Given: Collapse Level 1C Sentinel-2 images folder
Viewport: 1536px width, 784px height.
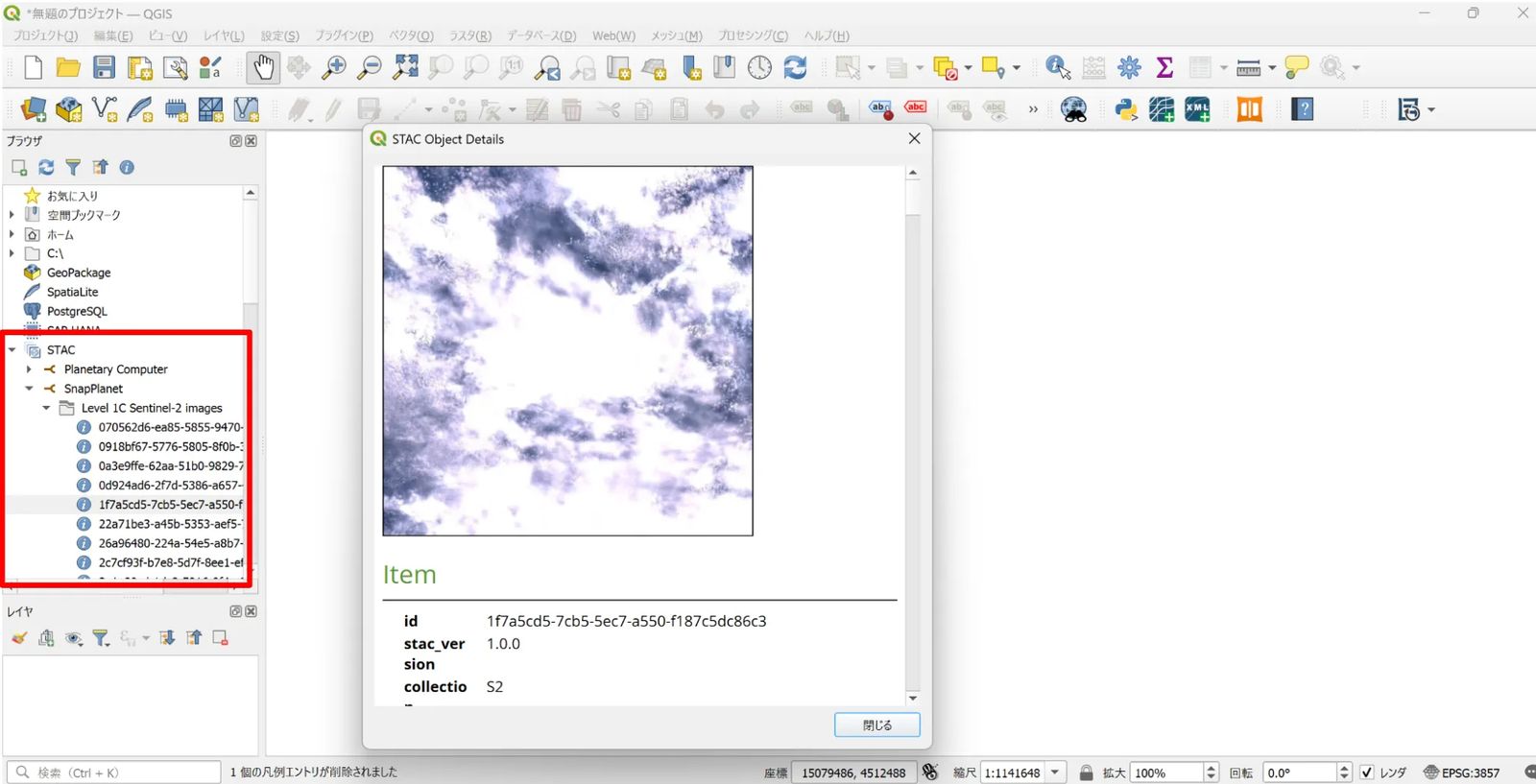Looking at the screenshot, I should [46, 408].
